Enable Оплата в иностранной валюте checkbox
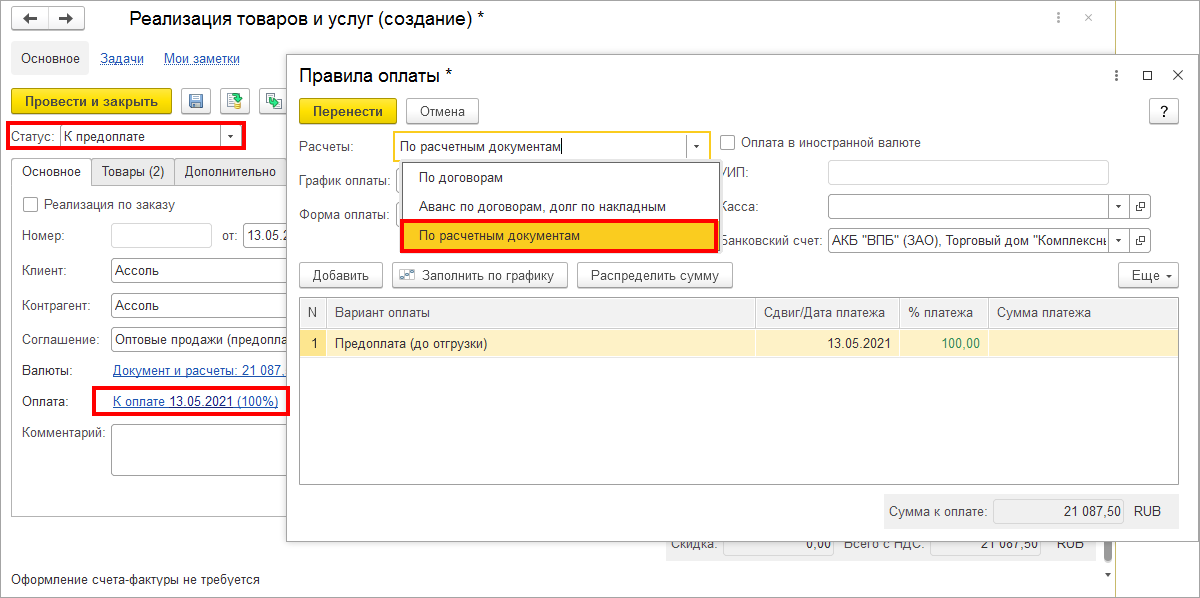This screenshot has height=598, width=1200. [728, 142]
